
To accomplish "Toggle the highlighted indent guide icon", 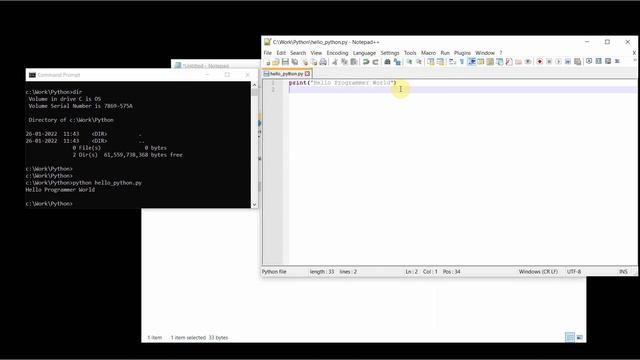I will [471, 62].
